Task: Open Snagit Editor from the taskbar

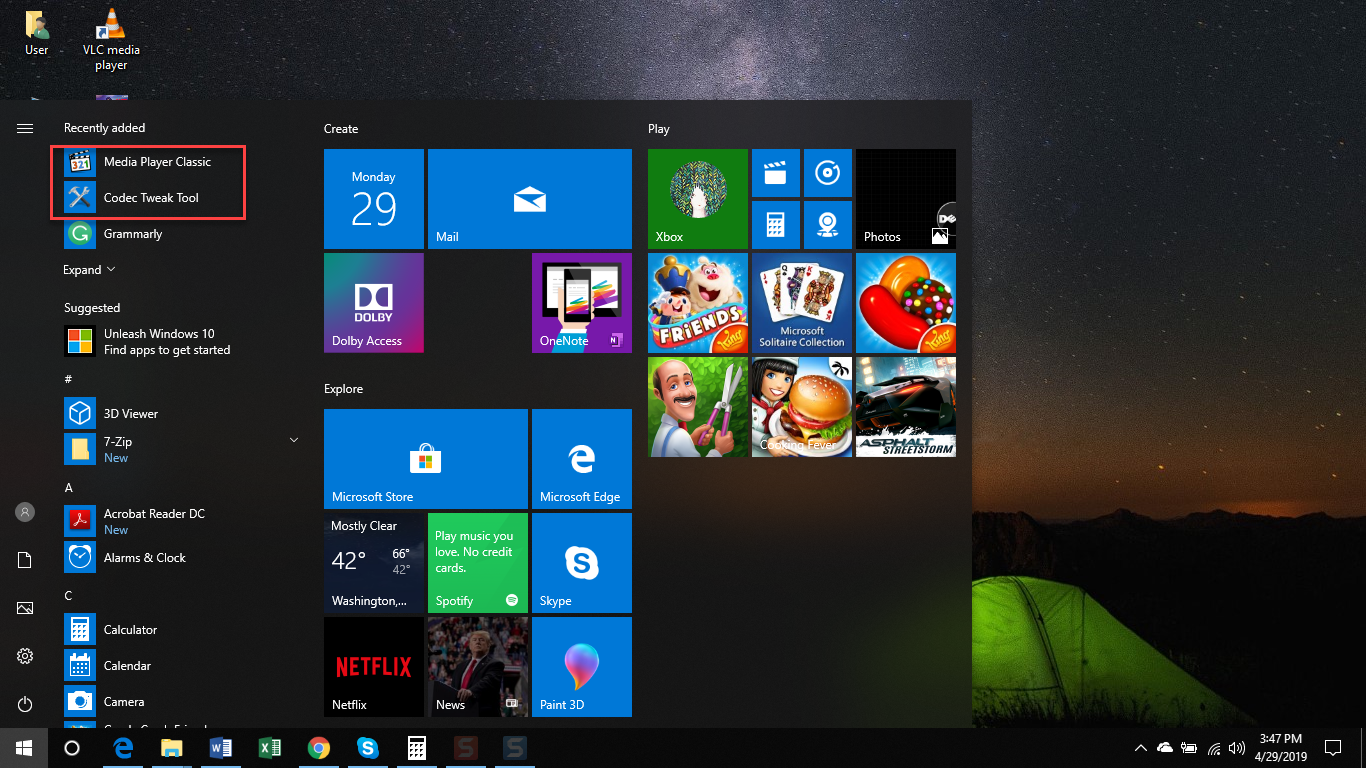Action: pyautogui.click(x=514, y=748)
